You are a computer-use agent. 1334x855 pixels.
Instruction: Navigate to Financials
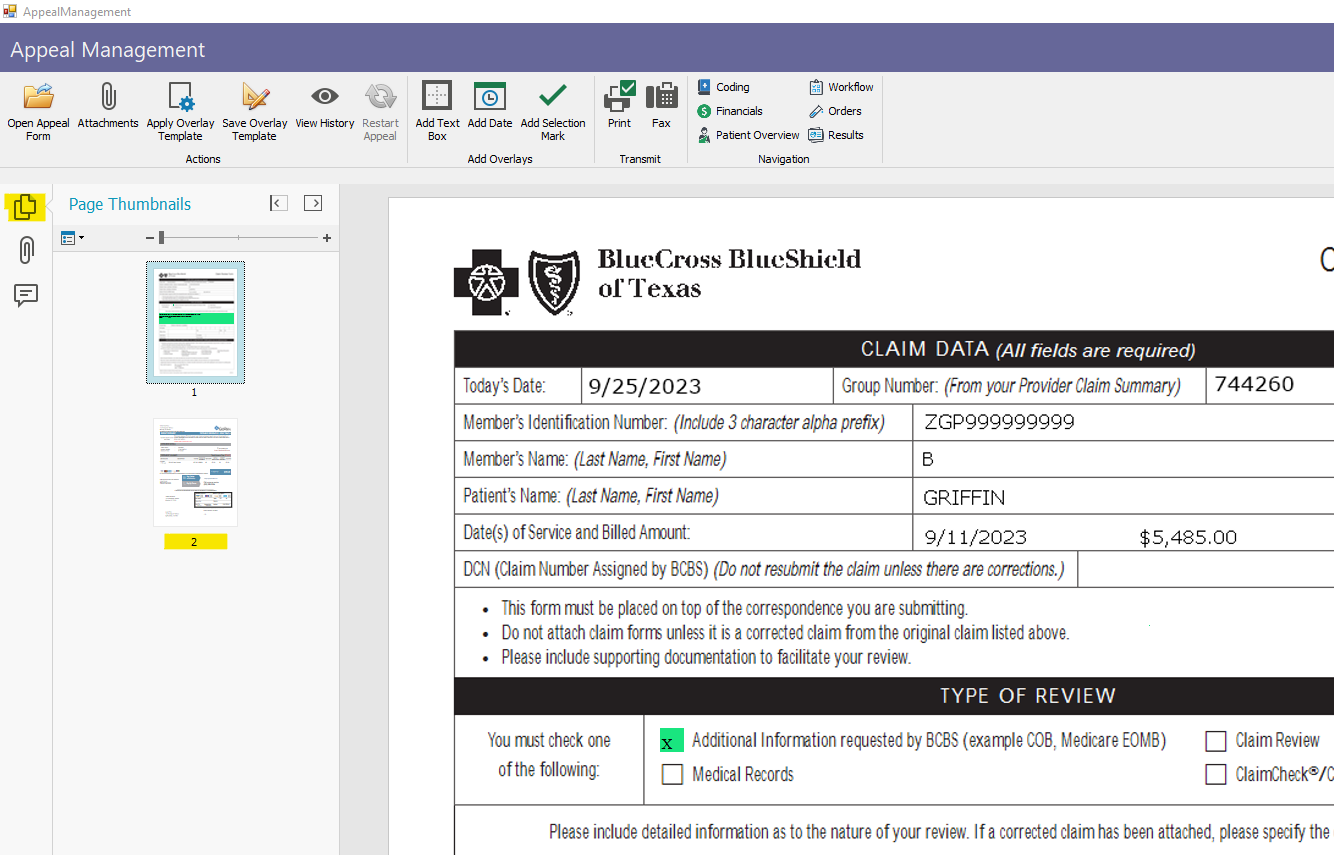click(730, 111)
